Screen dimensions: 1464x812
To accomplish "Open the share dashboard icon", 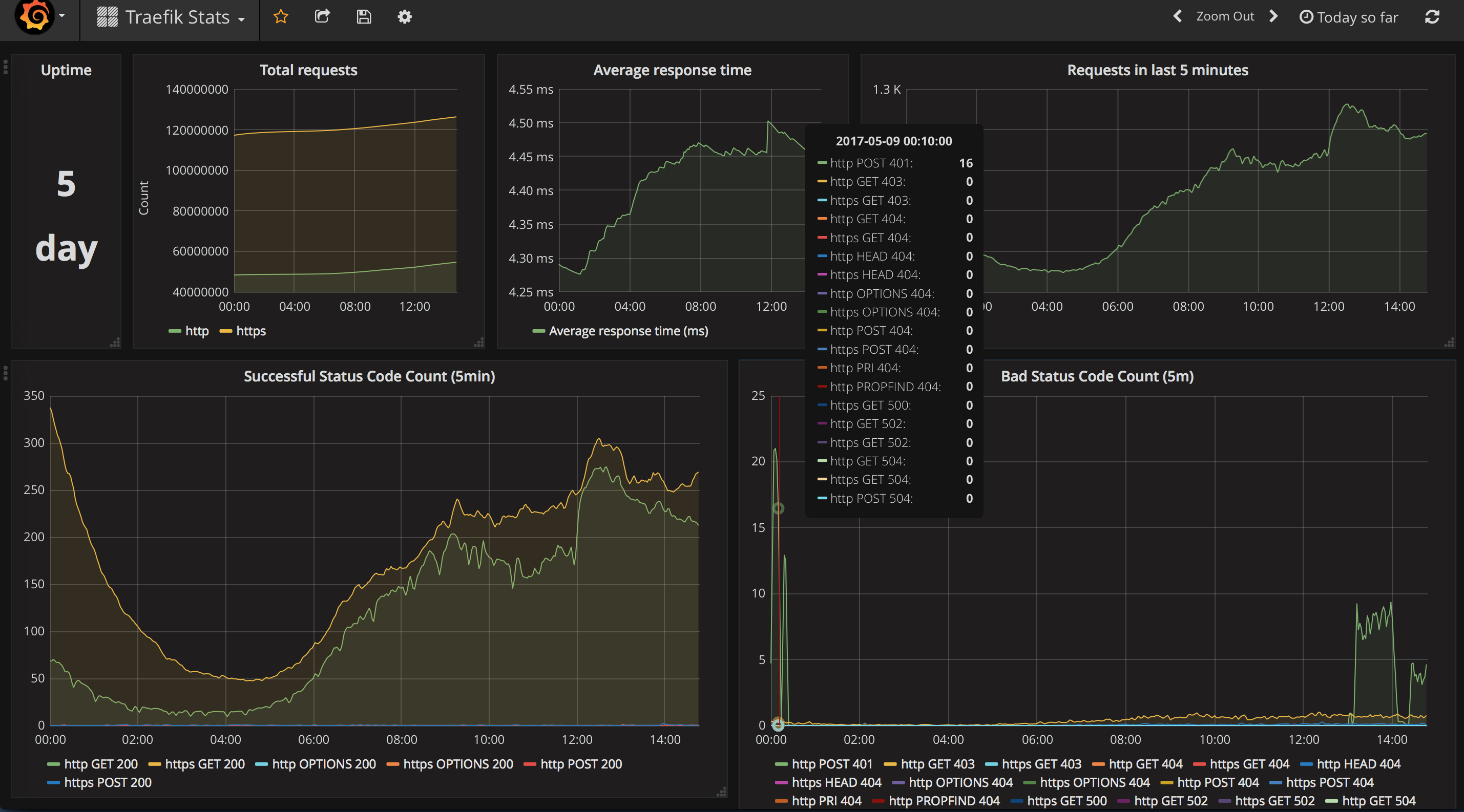I will pyautogui.click(x=322, y=17).
